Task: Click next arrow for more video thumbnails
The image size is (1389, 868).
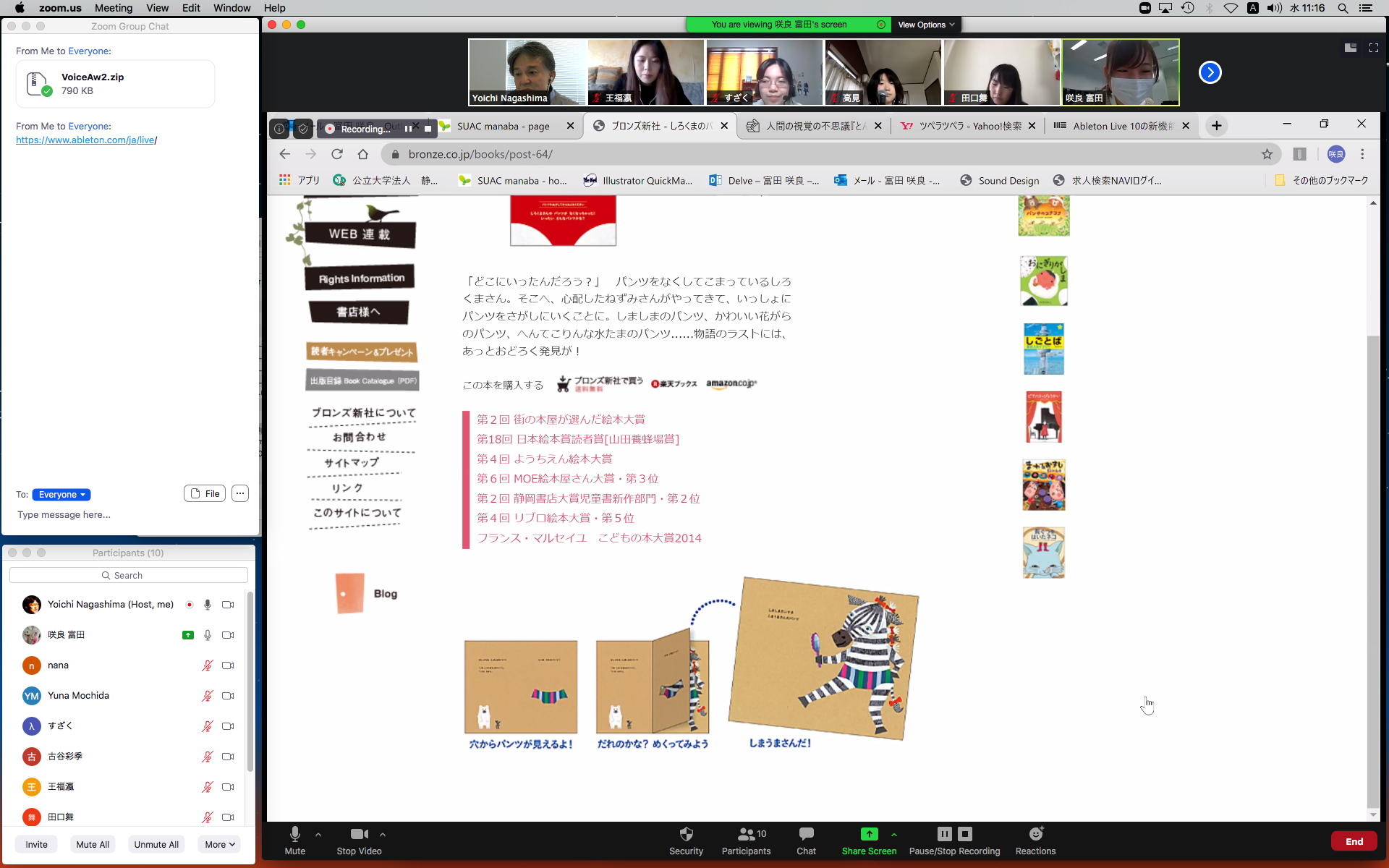Action: point(1210,72)
